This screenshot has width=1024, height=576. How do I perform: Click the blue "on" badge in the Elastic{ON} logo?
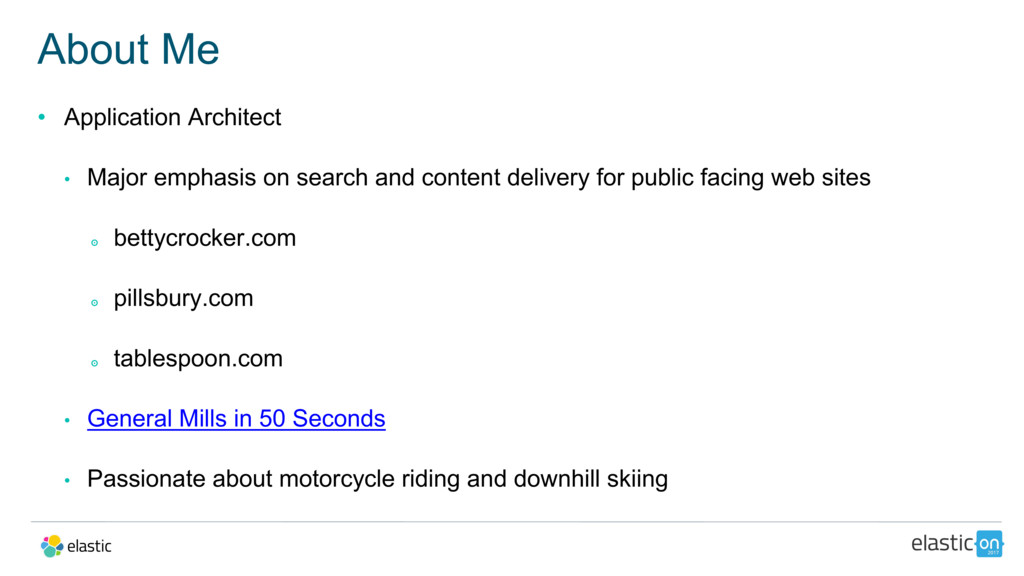point(989,543)
